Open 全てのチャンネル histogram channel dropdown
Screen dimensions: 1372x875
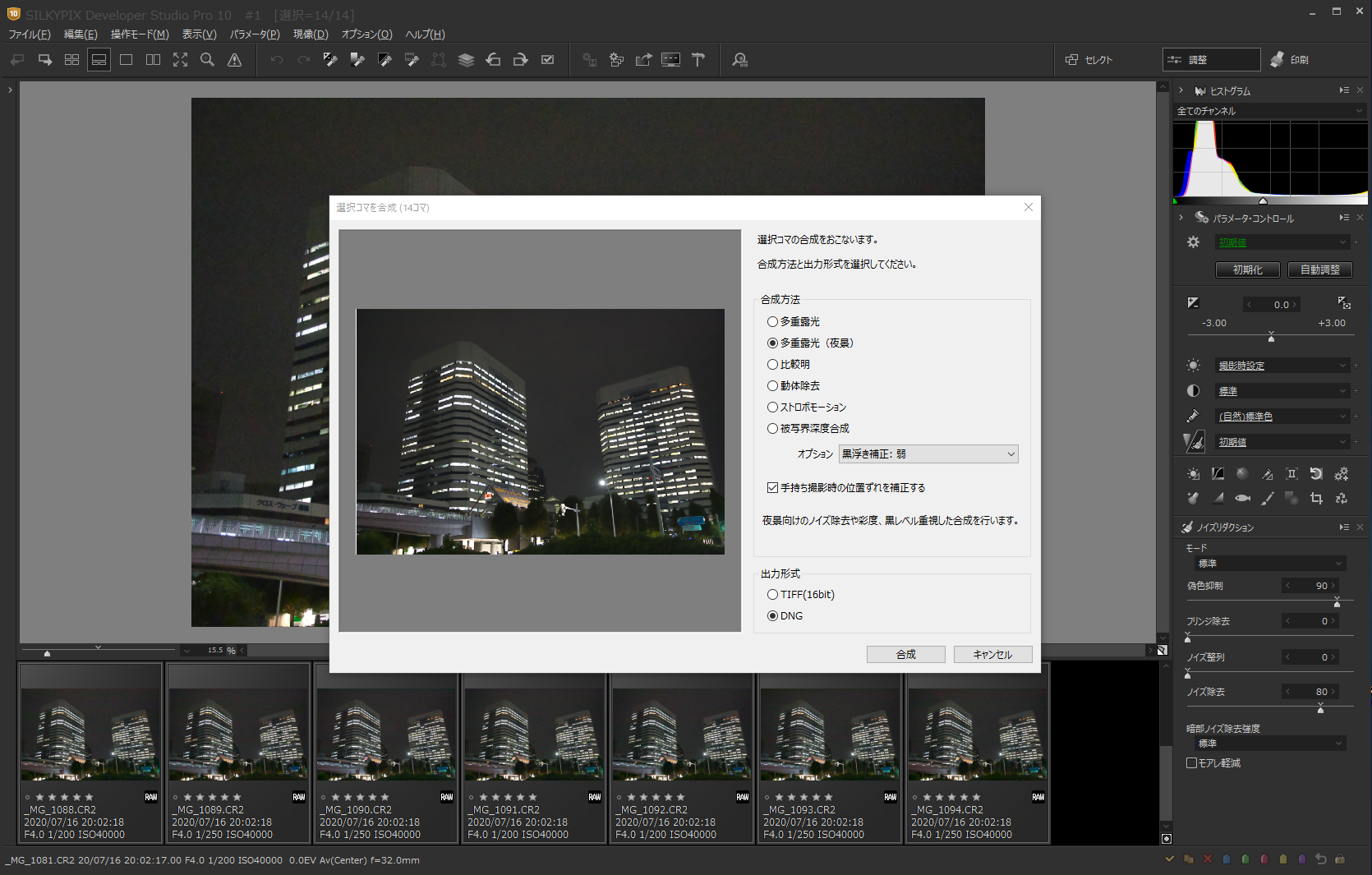pos(1270,111)
